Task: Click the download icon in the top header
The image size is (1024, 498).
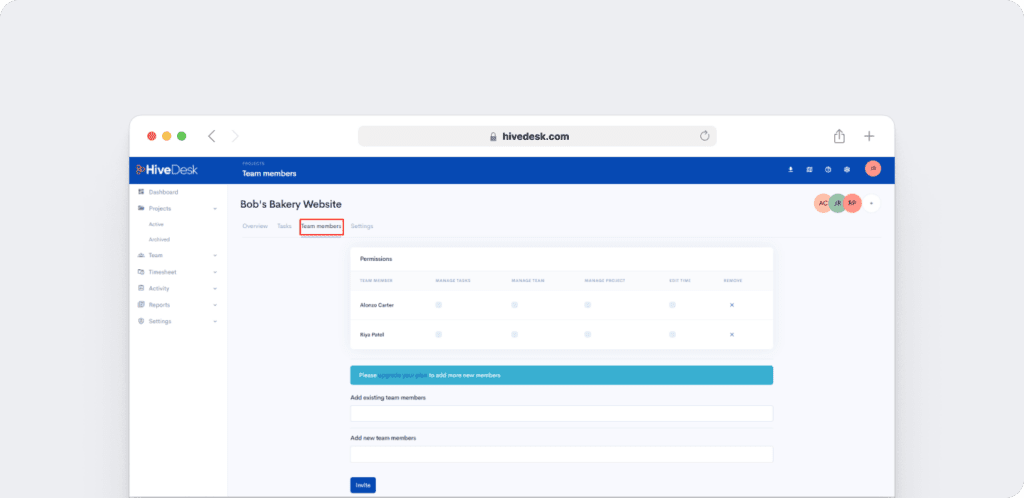Action: coord(791,170)
